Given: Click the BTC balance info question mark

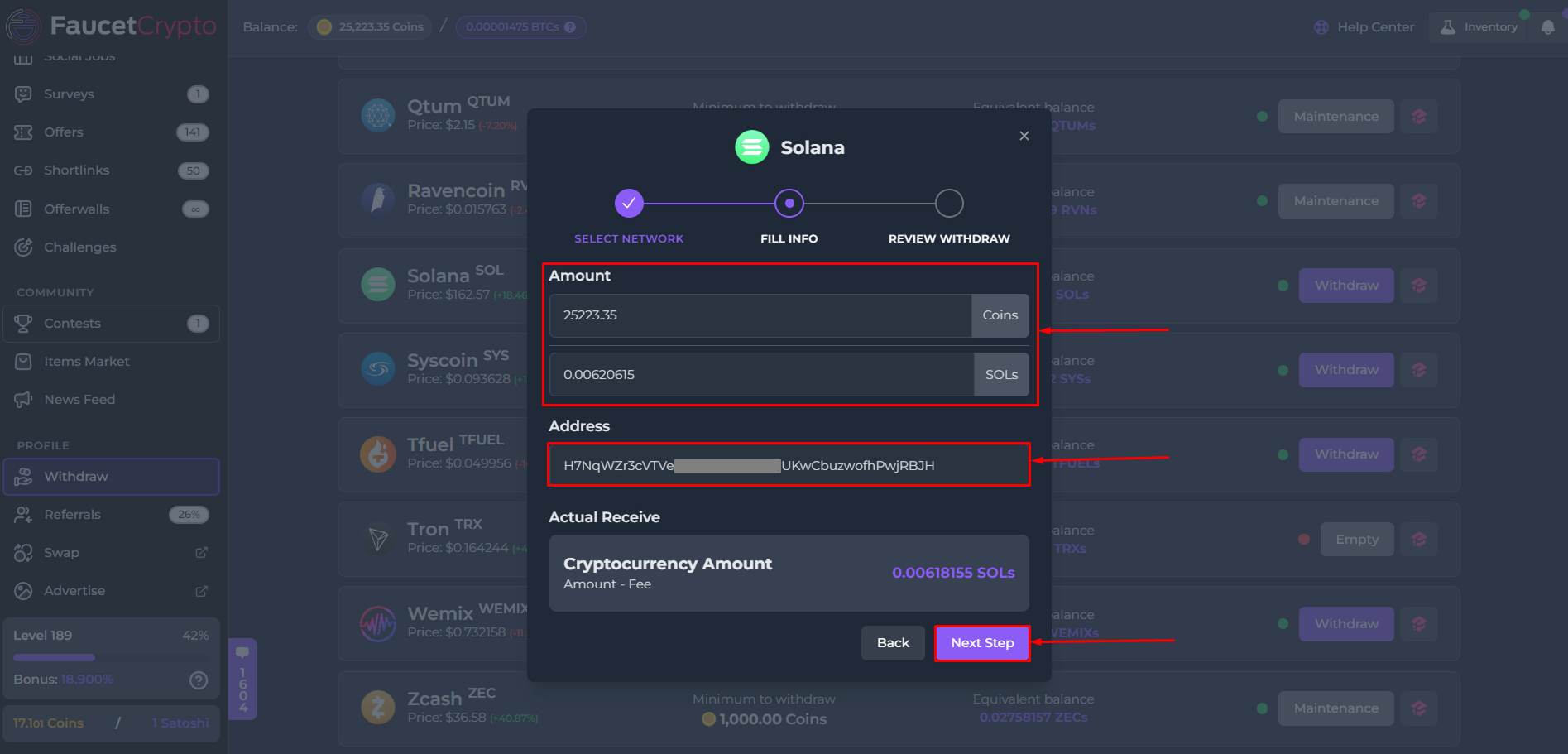Looking at the screenshot, I should pos(570,27).
